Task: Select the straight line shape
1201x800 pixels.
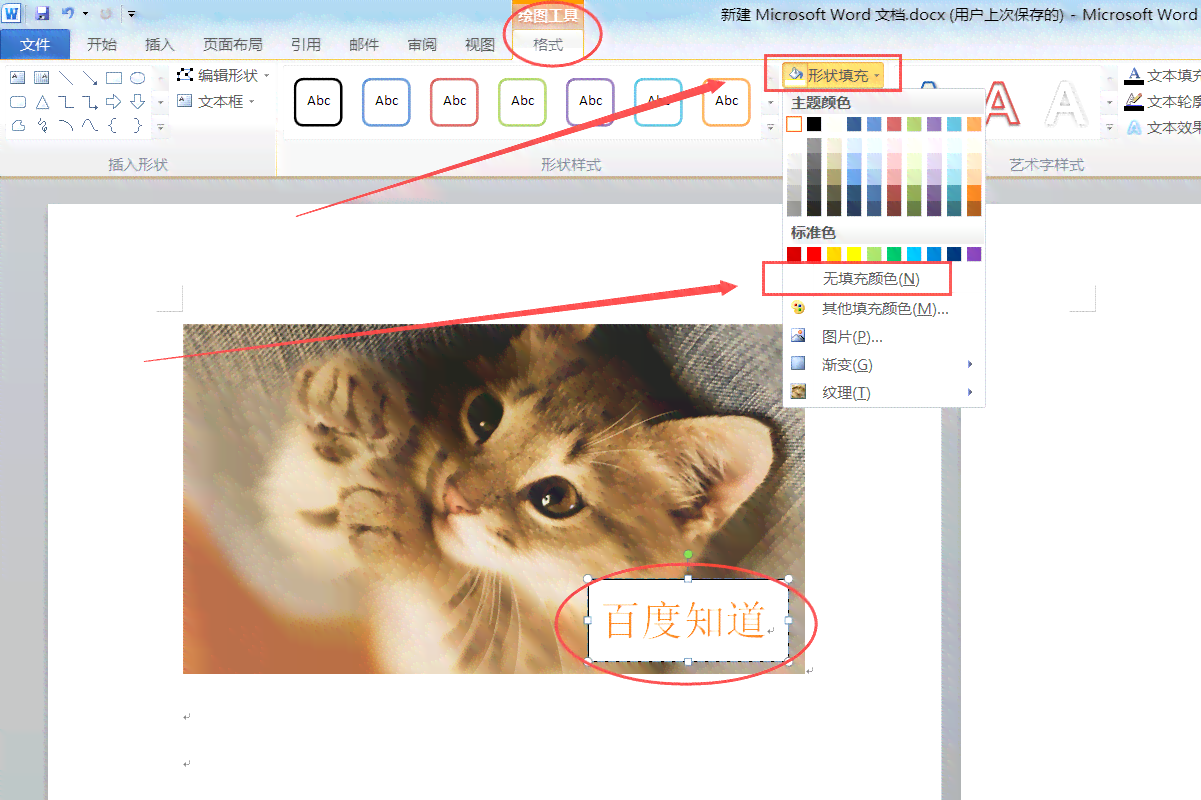Action: [x=65, y=77]
